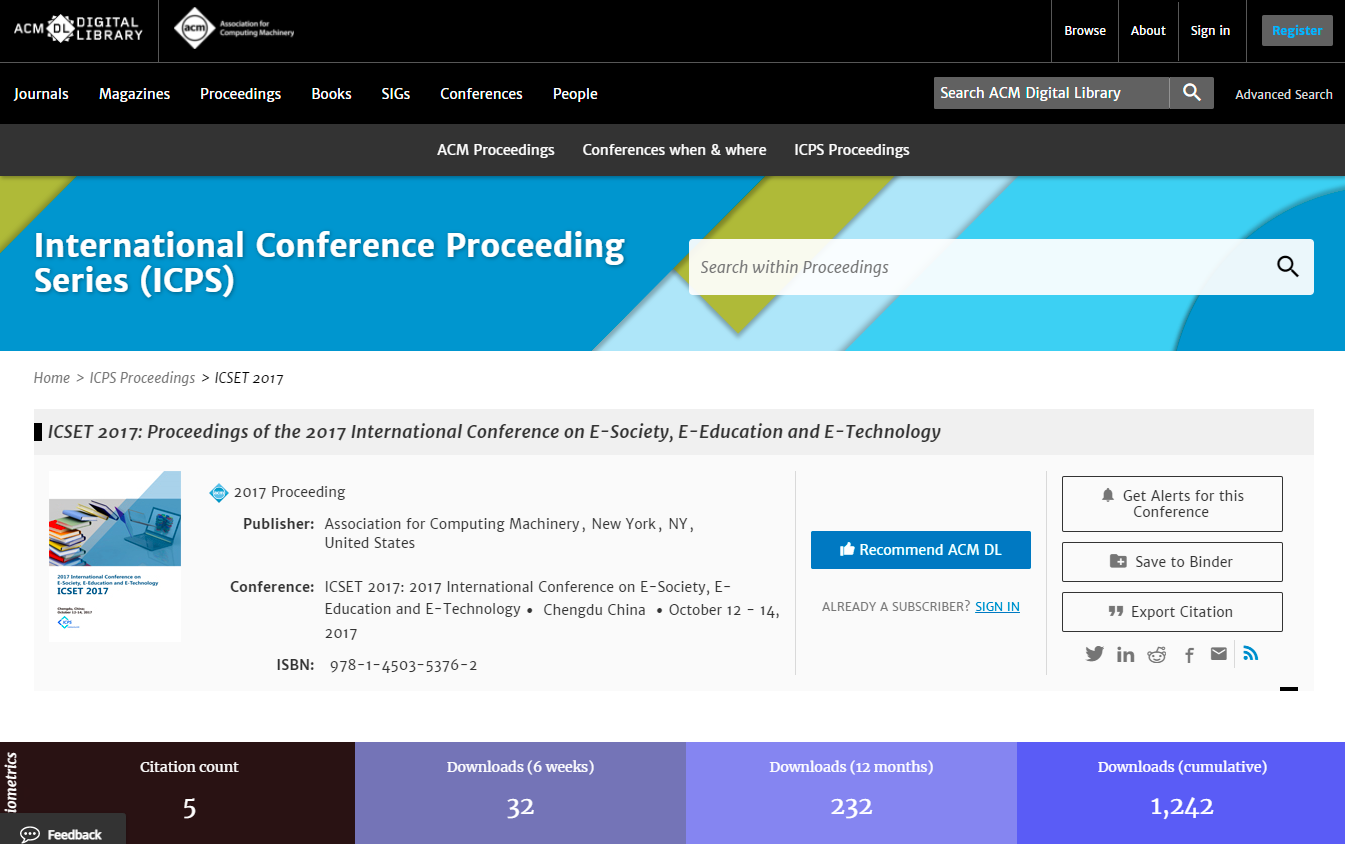1345x844 pixels.
Task: Click the Association for Computing Machinery logo
Action: 234,28
